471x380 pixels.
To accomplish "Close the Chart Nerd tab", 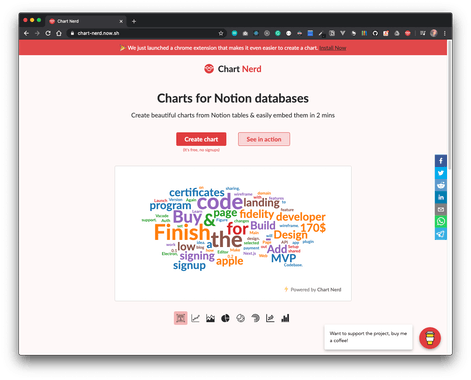I will click(x=121, y=21).
